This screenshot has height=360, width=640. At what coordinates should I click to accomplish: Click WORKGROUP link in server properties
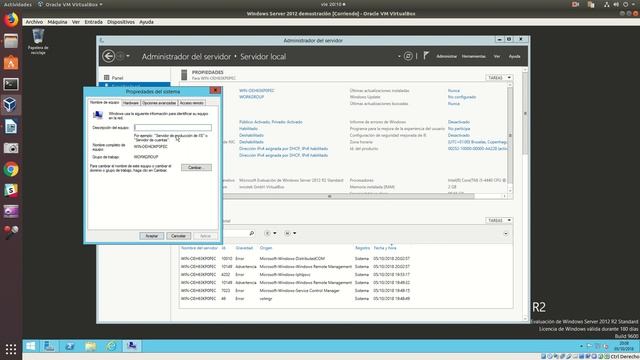click(x=251, y=97)
